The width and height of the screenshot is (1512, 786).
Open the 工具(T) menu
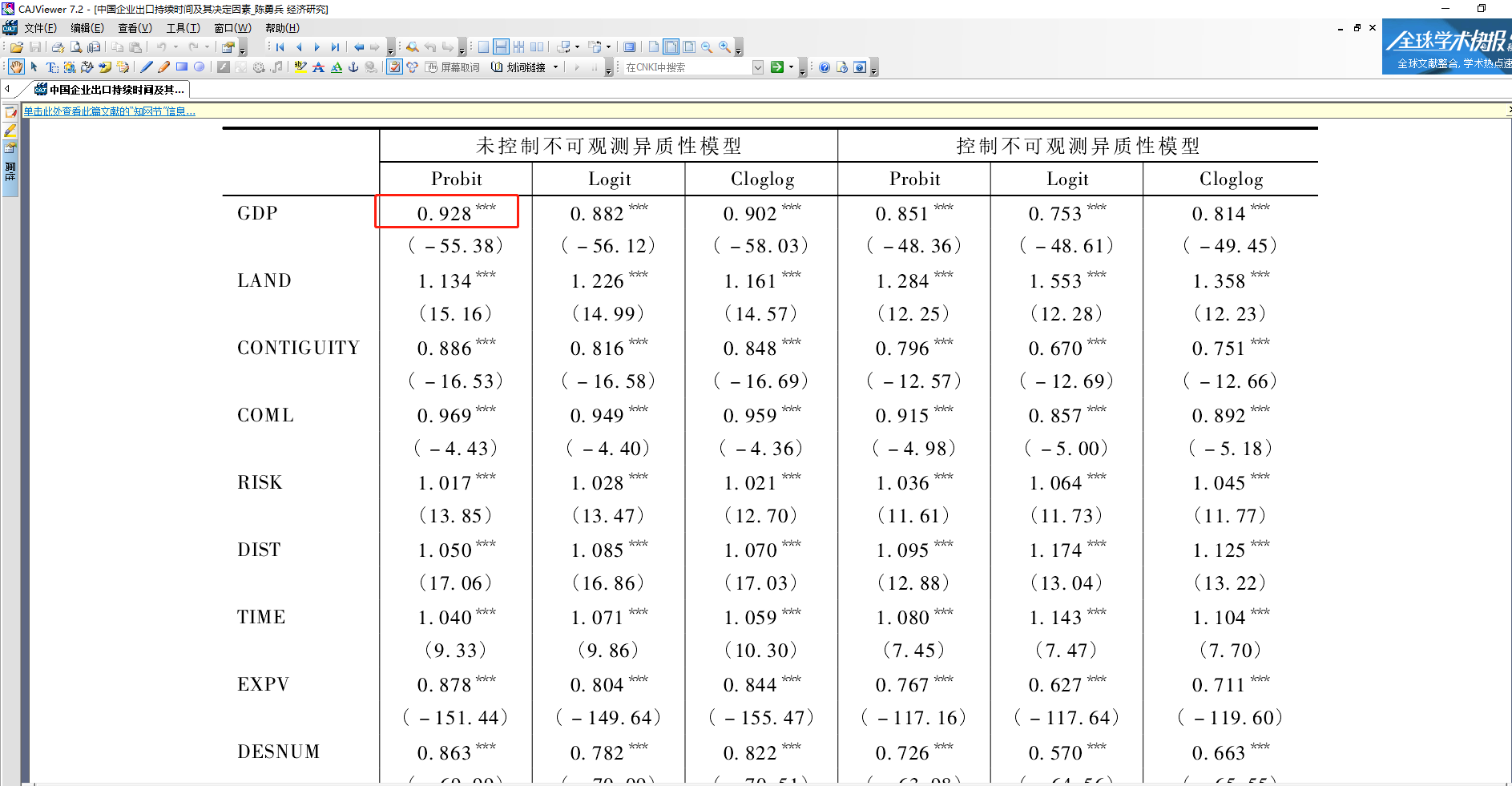coord(183,28)
